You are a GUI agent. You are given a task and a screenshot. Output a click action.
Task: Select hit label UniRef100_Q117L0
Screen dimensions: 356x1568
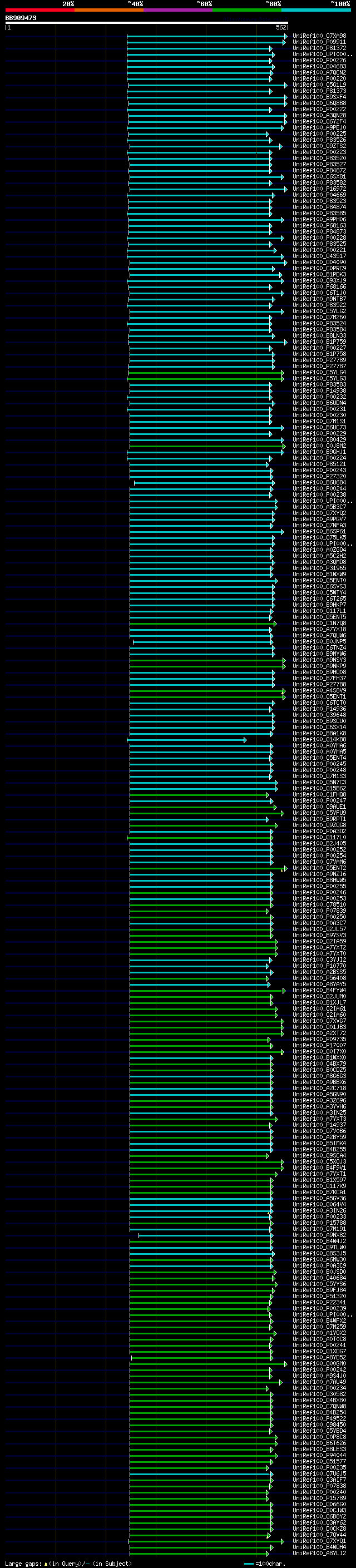[x=319, y=838]
